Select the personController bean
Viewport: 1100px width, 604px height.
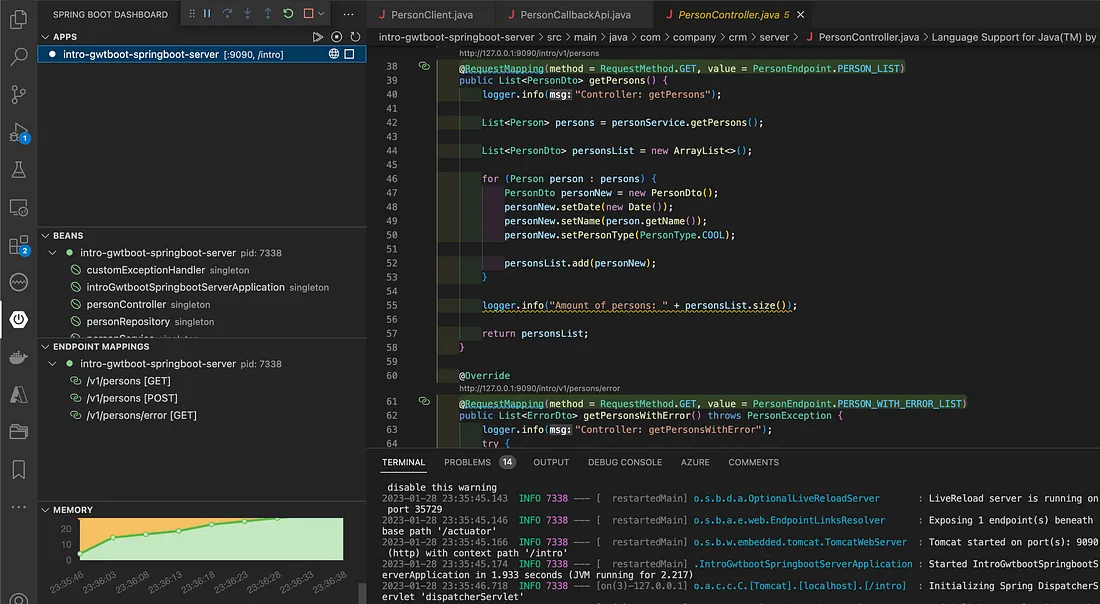[x=202, y=304]
